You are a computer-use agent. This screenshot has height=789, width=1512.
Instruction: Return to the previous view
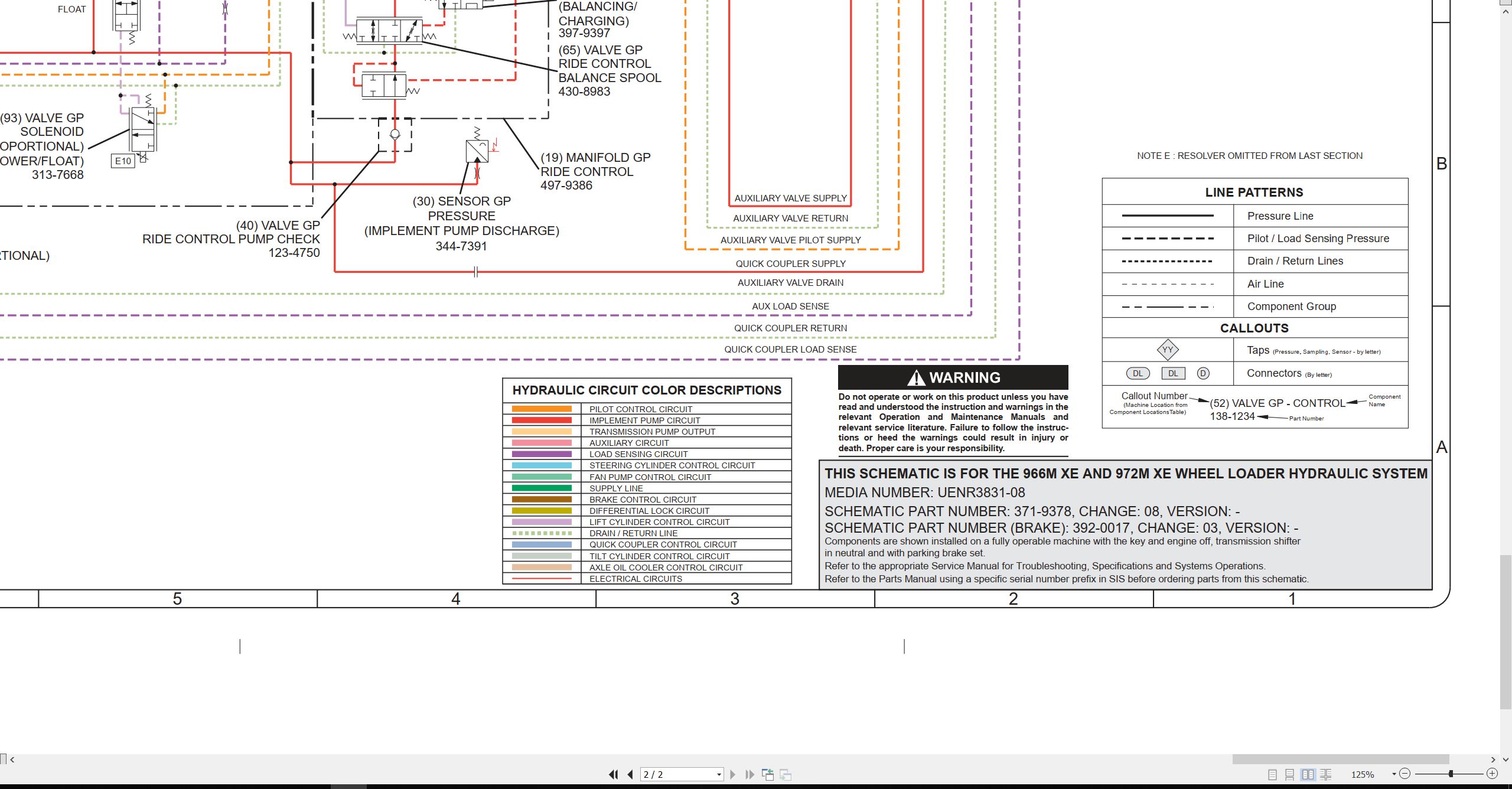point(768,774)
